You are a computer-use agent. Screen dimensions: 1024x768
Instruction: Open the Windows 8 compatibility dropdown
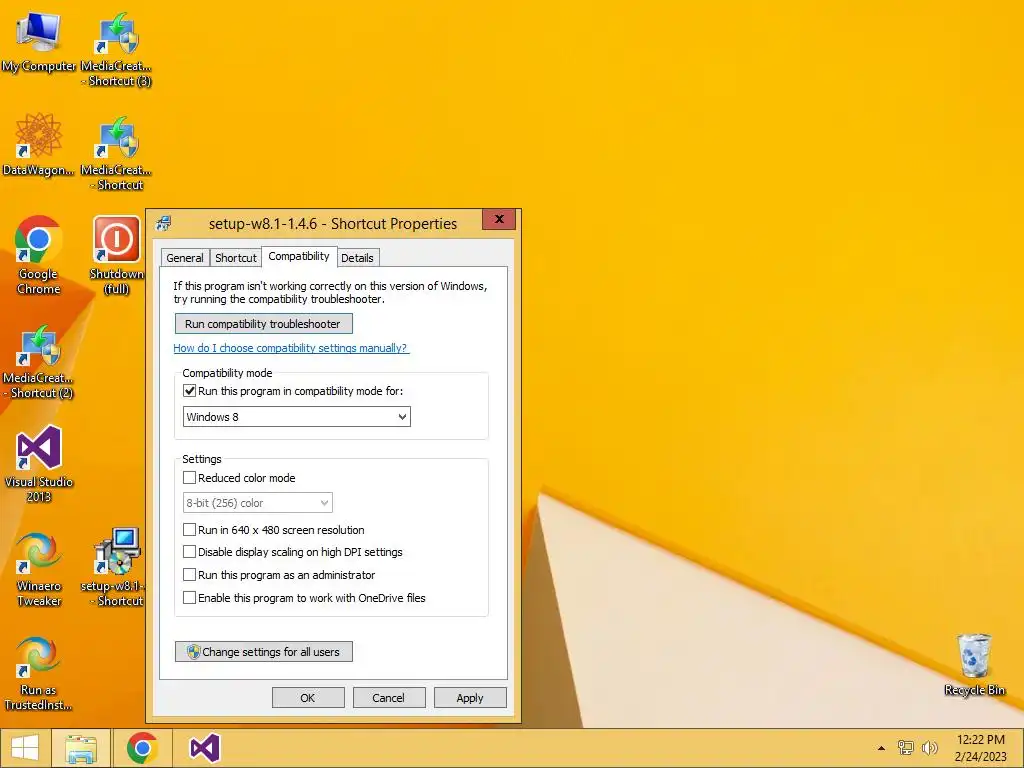coord(296,417)
